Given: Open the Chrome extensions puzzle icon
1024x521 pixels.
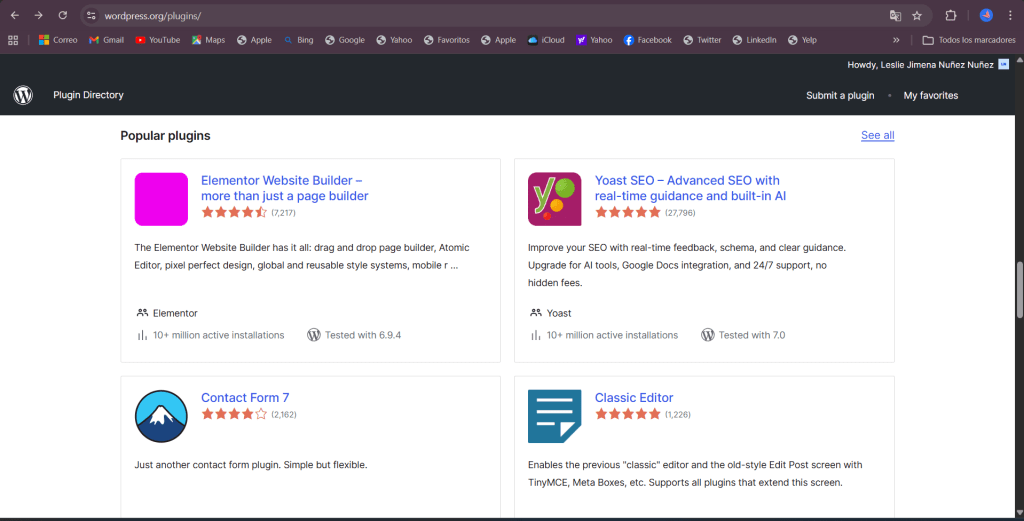Looking at the screenshot, I should click(951, 16).
